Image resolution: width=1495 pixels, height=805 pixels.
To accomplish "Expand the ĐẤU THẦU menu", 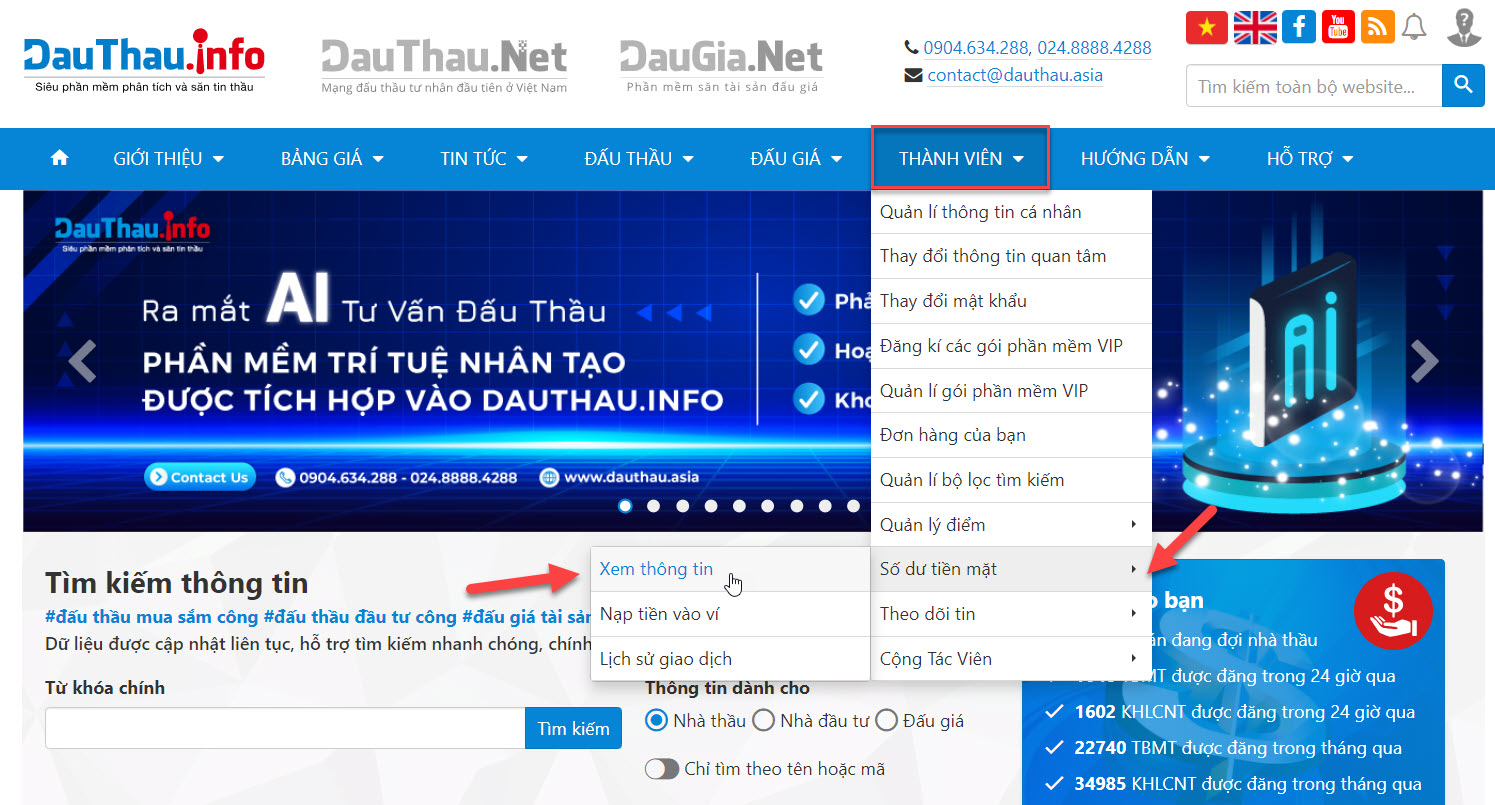I will point(639,158).
